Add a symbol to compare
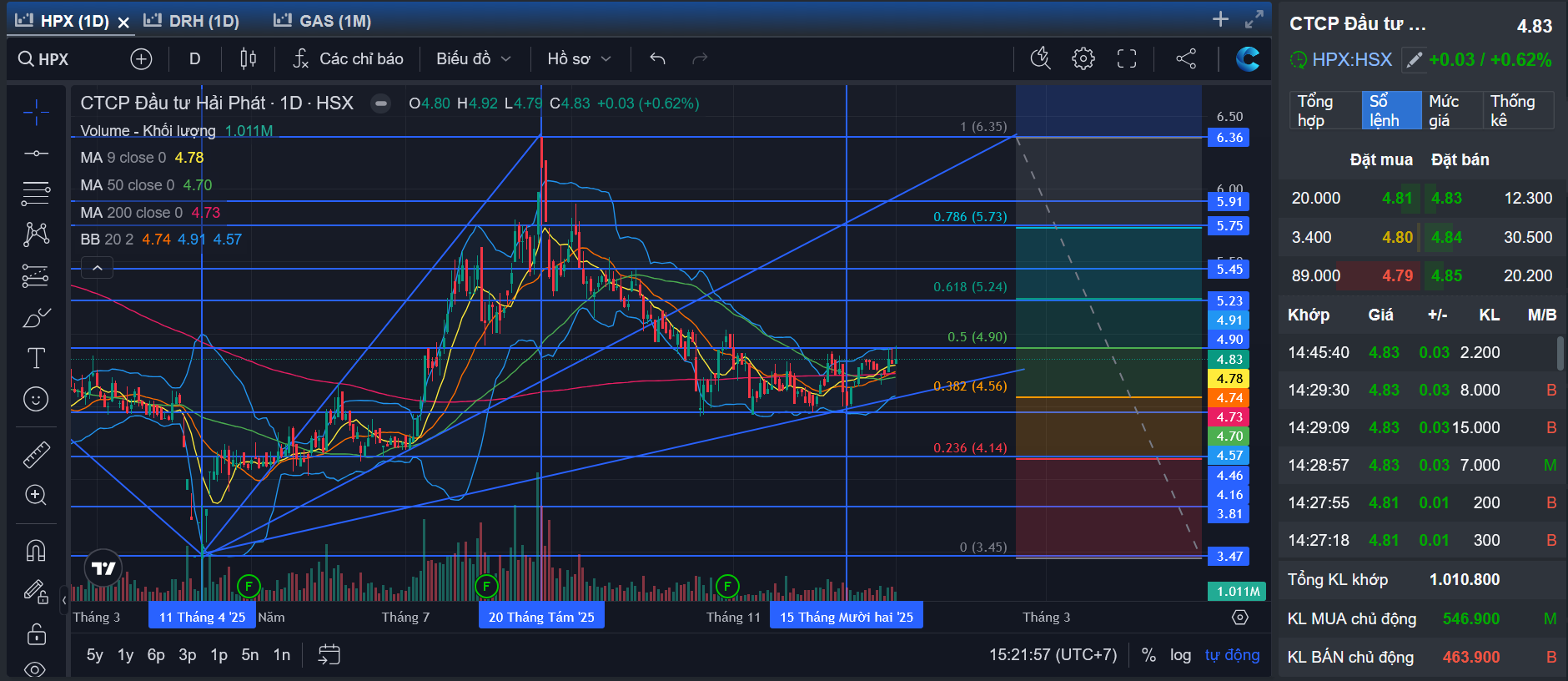This screenshot has width=1568, height=681. pos(141,58)
